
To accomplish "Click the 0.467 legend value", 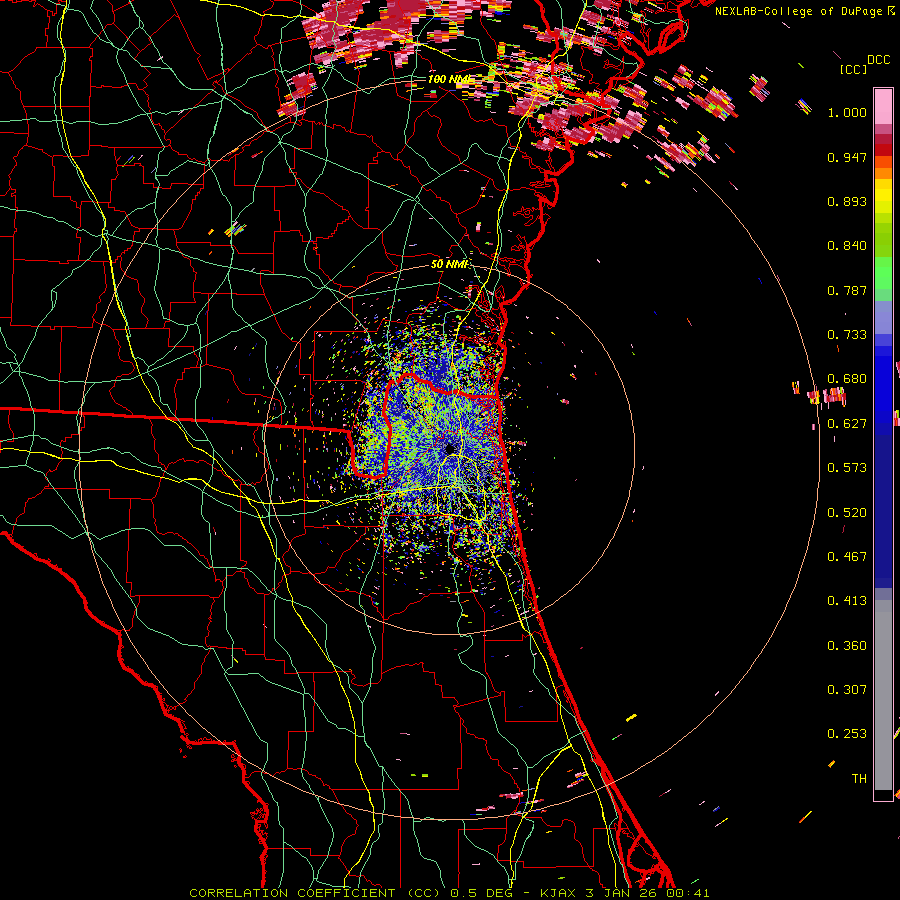I will tap(847, 557).
